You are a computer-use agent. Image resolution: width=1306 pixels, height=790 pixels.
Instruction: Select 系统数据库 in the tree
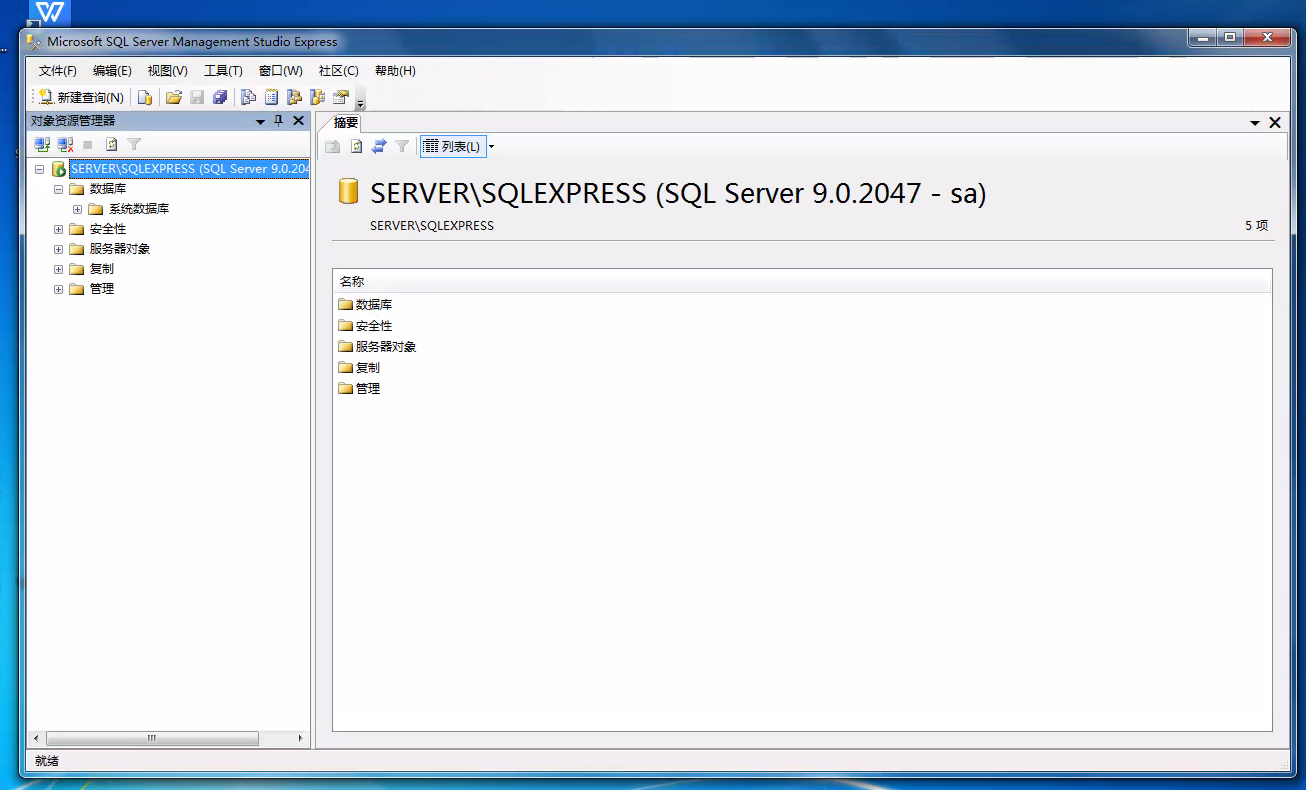(x=139, y=209)
